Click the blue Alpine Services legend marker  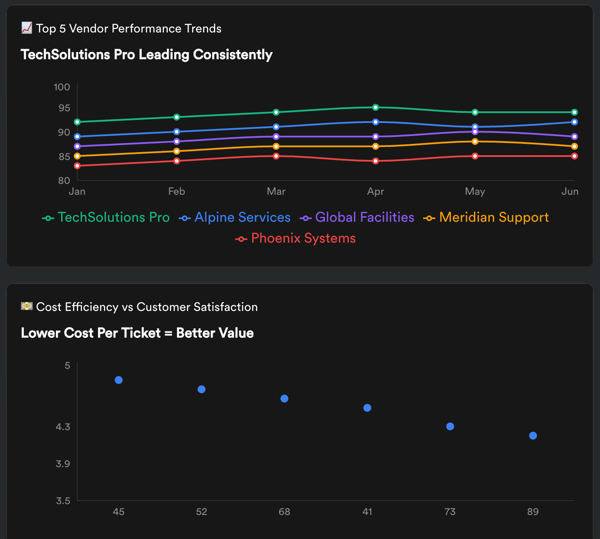click(184, 218)
